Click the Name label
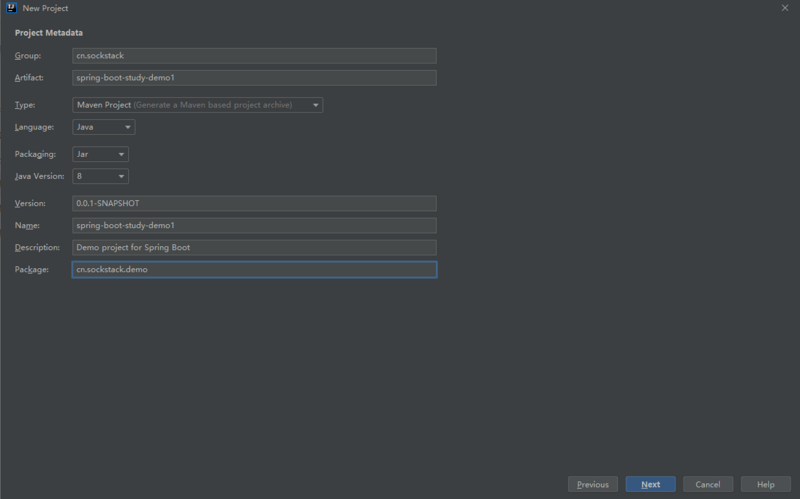Screen dimensions: 800x499 pos(27,225)
